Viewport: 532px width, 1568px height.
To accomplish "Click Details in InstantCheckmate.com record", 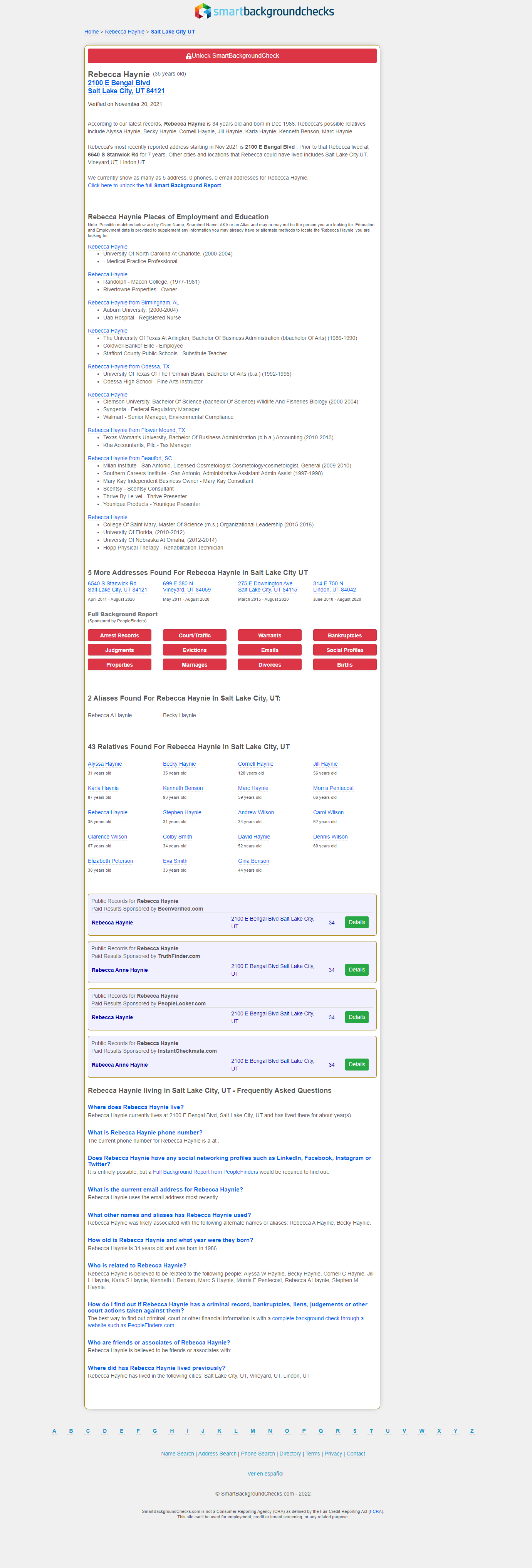I will point(357,1065).
